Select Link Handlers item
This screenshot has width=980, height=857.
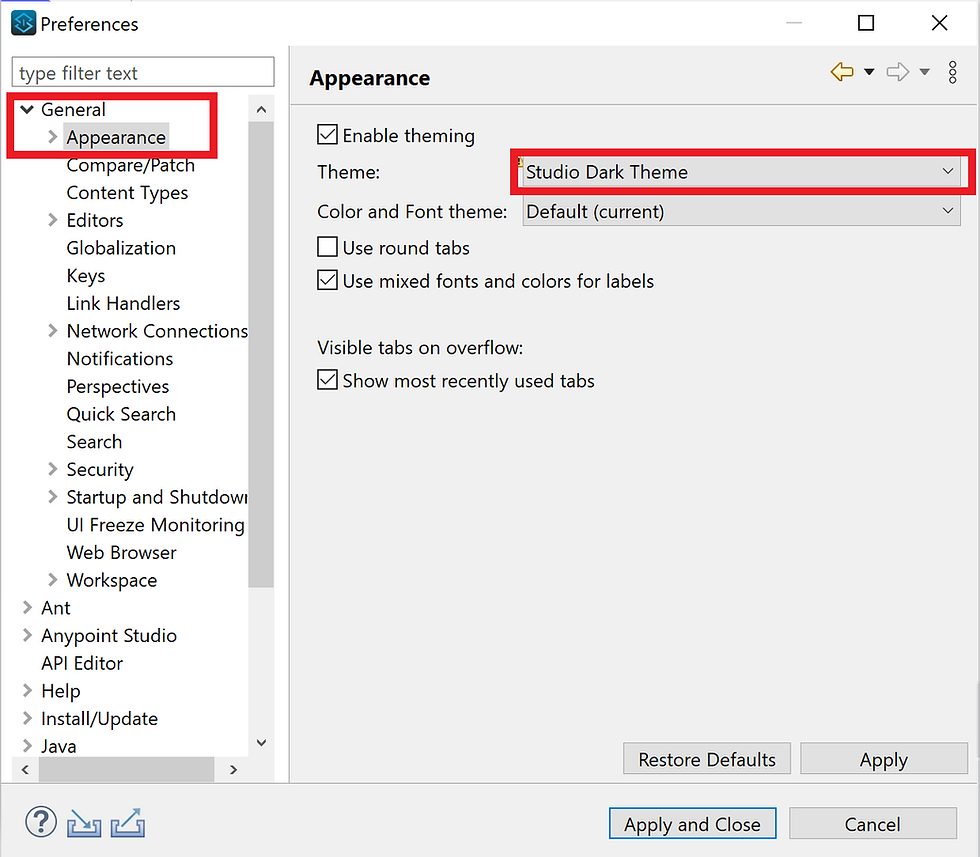coord(123,303)
